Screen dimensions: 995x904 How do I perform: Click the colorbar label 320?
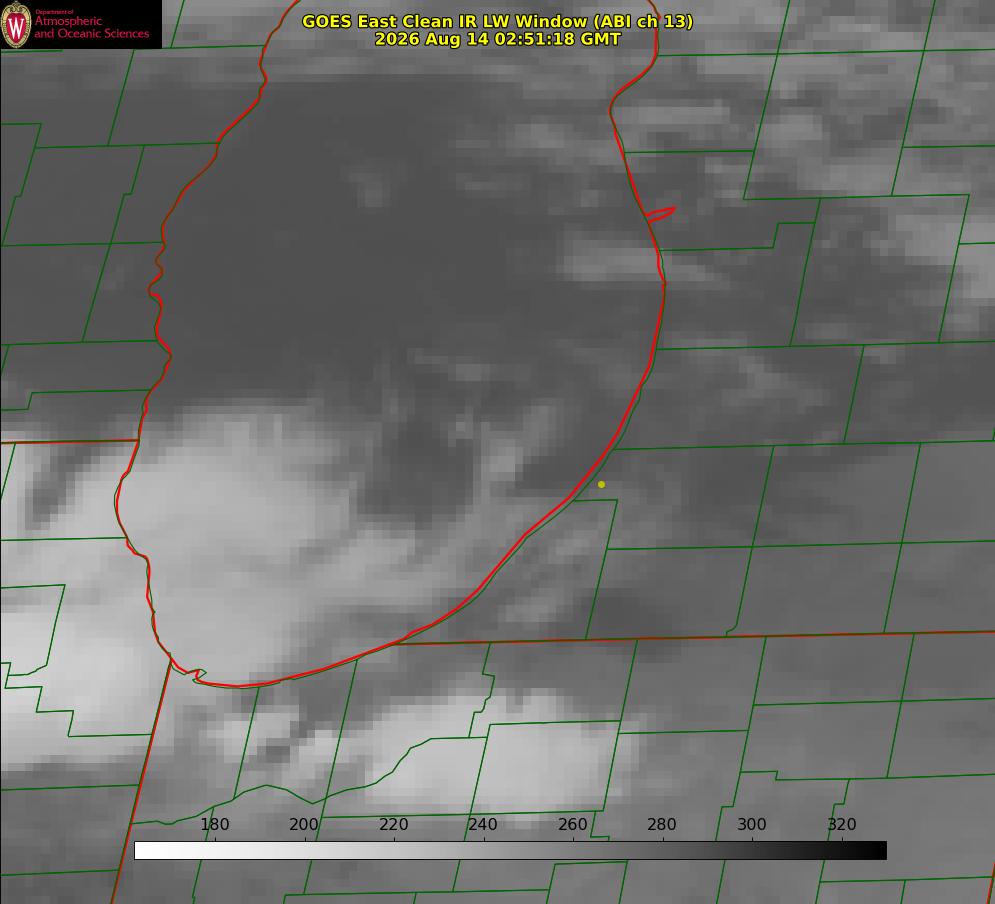point(842,824)
